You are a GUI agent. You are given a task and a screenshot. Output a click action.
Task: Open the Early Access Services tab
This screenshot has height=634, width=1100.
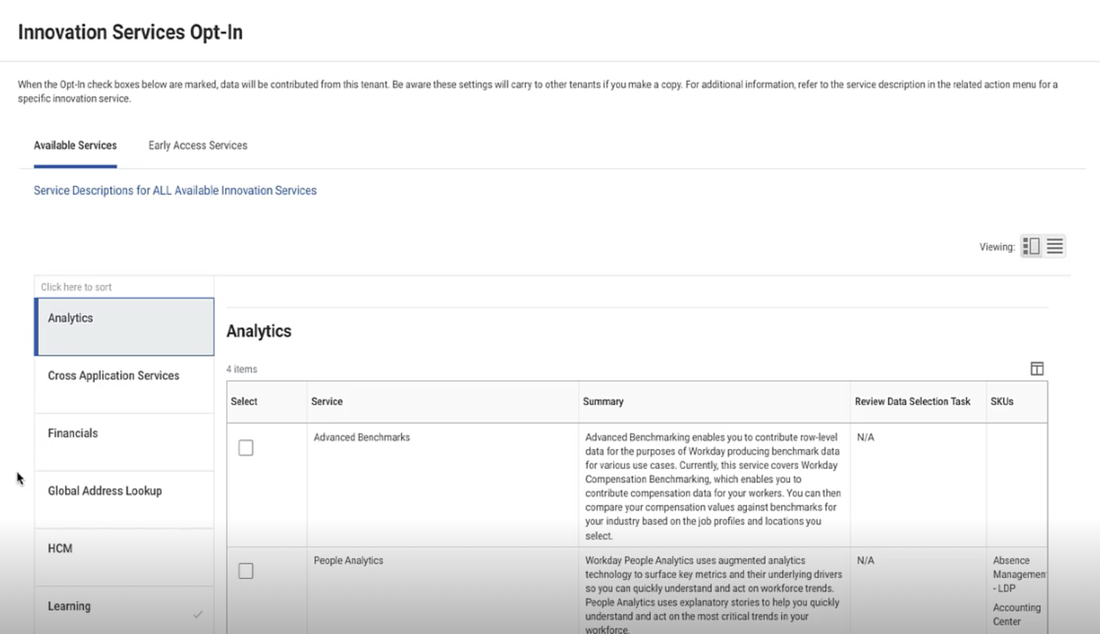[x=198, y=145]
